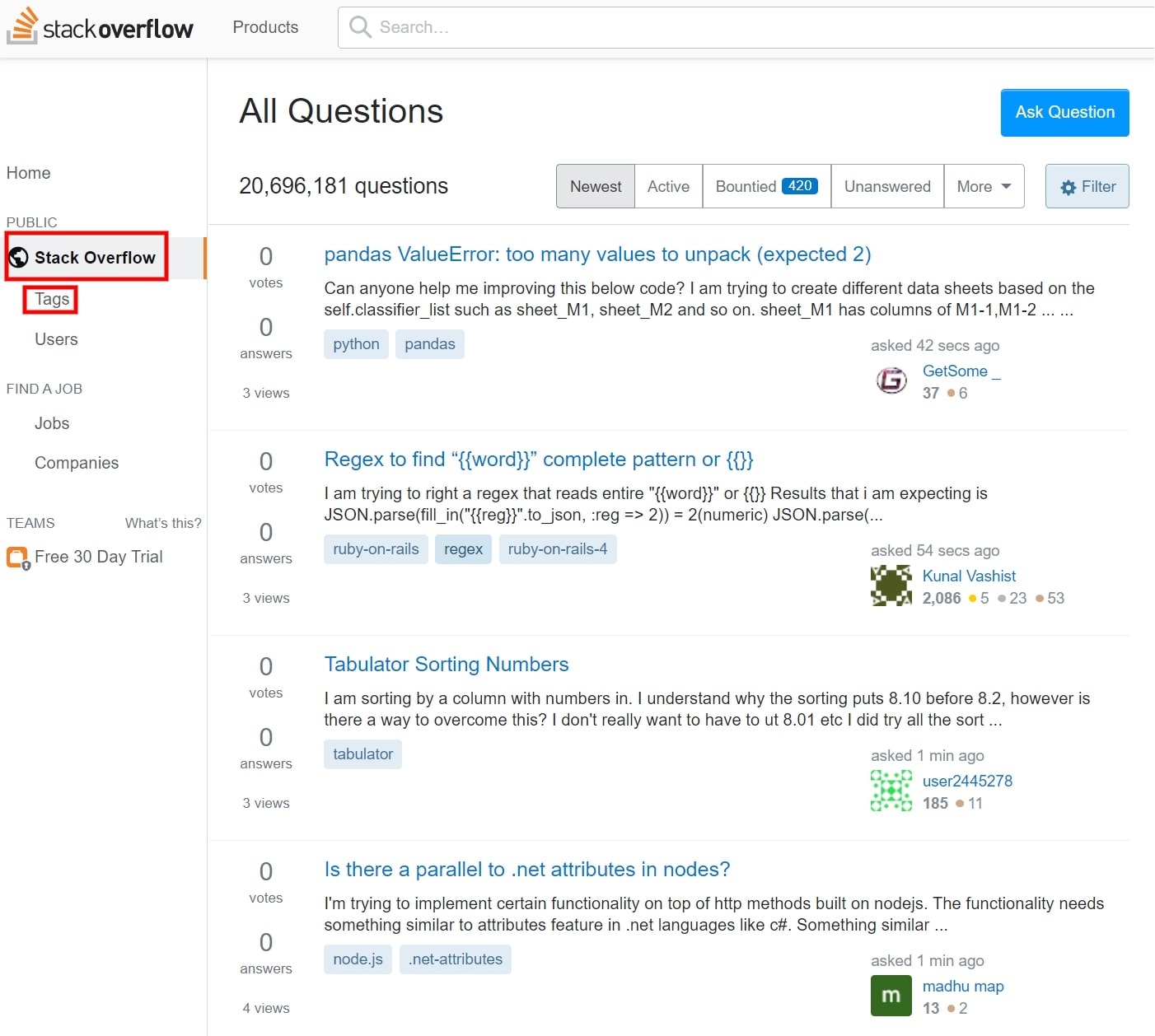
Task: Click the .net-attributes tag
Action: (456, 959)
